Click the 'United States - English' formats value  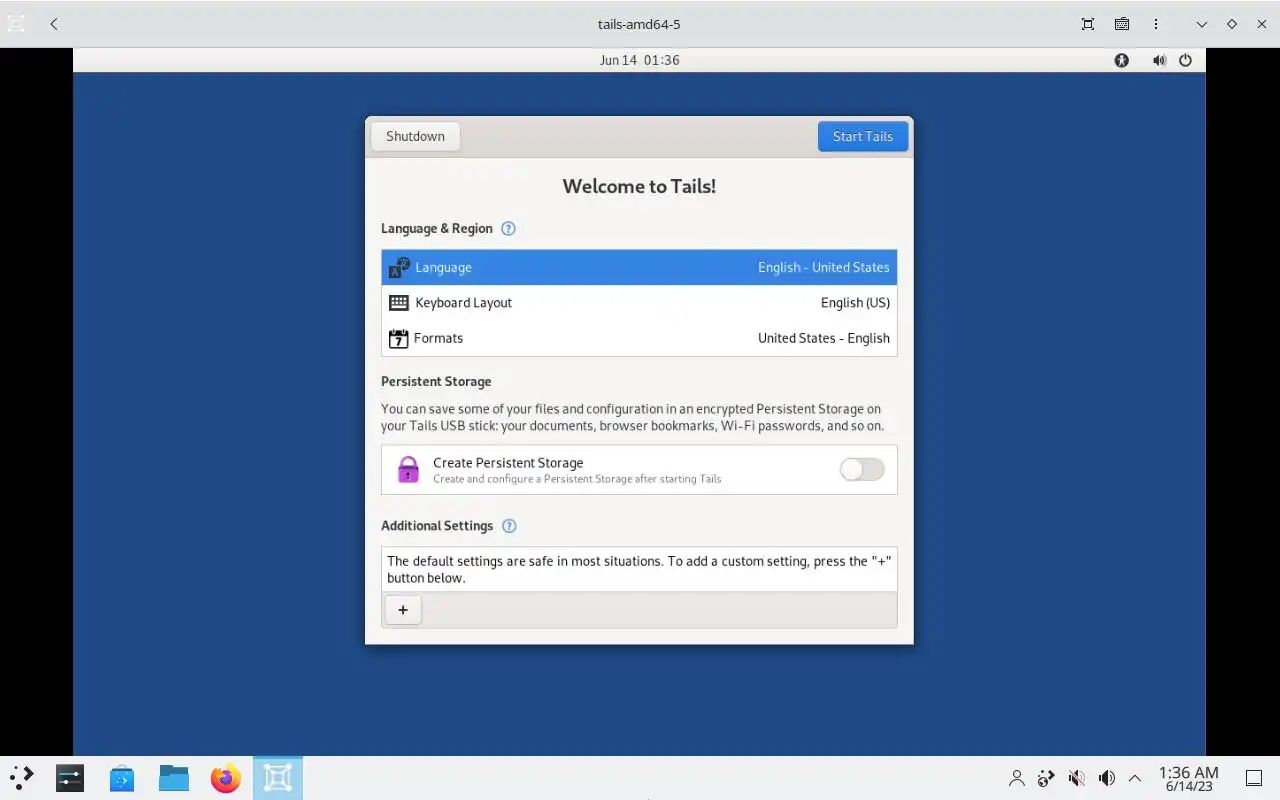[823, 338]
